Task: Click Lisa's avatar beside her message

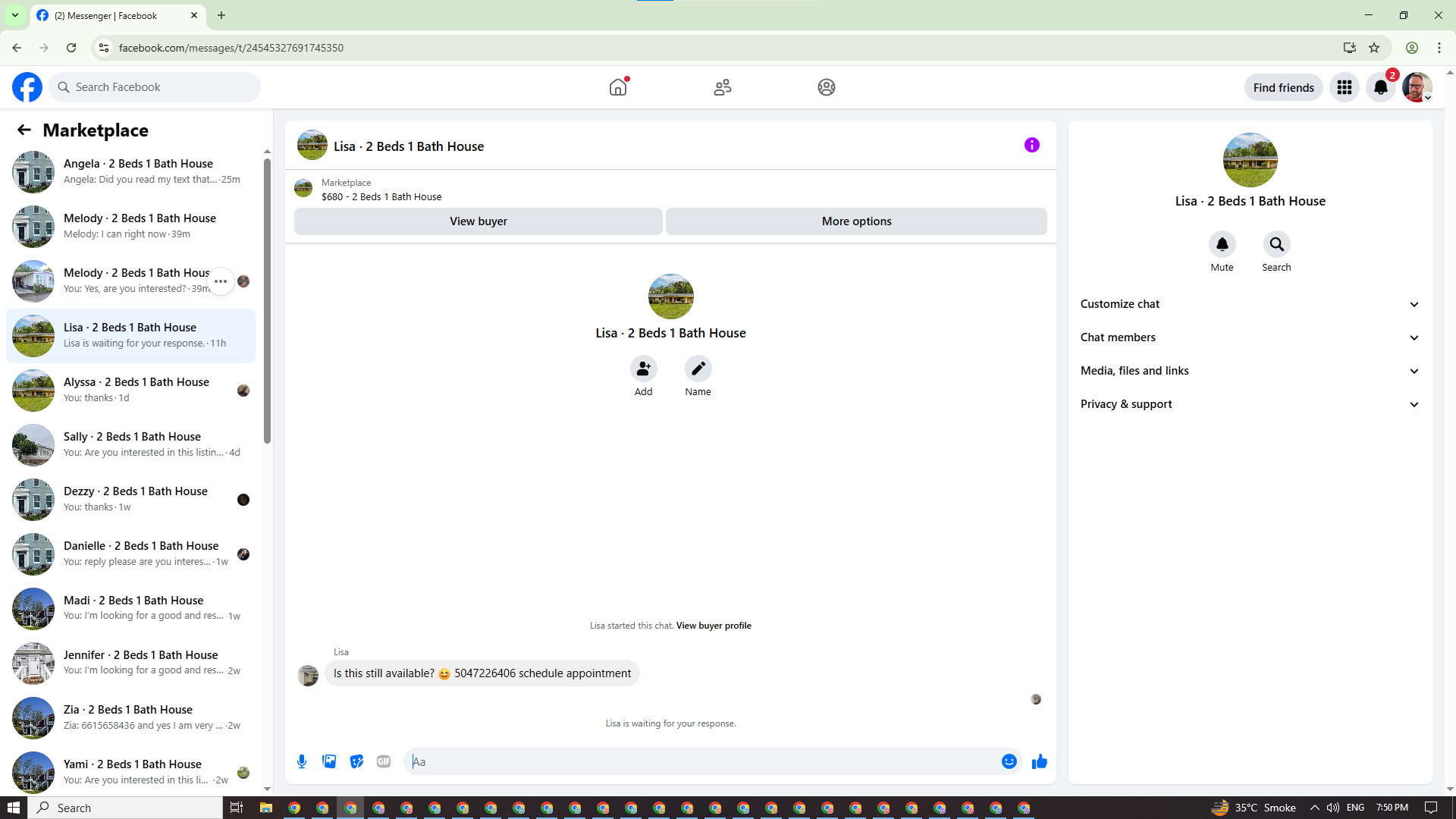Action: [308, 675]
